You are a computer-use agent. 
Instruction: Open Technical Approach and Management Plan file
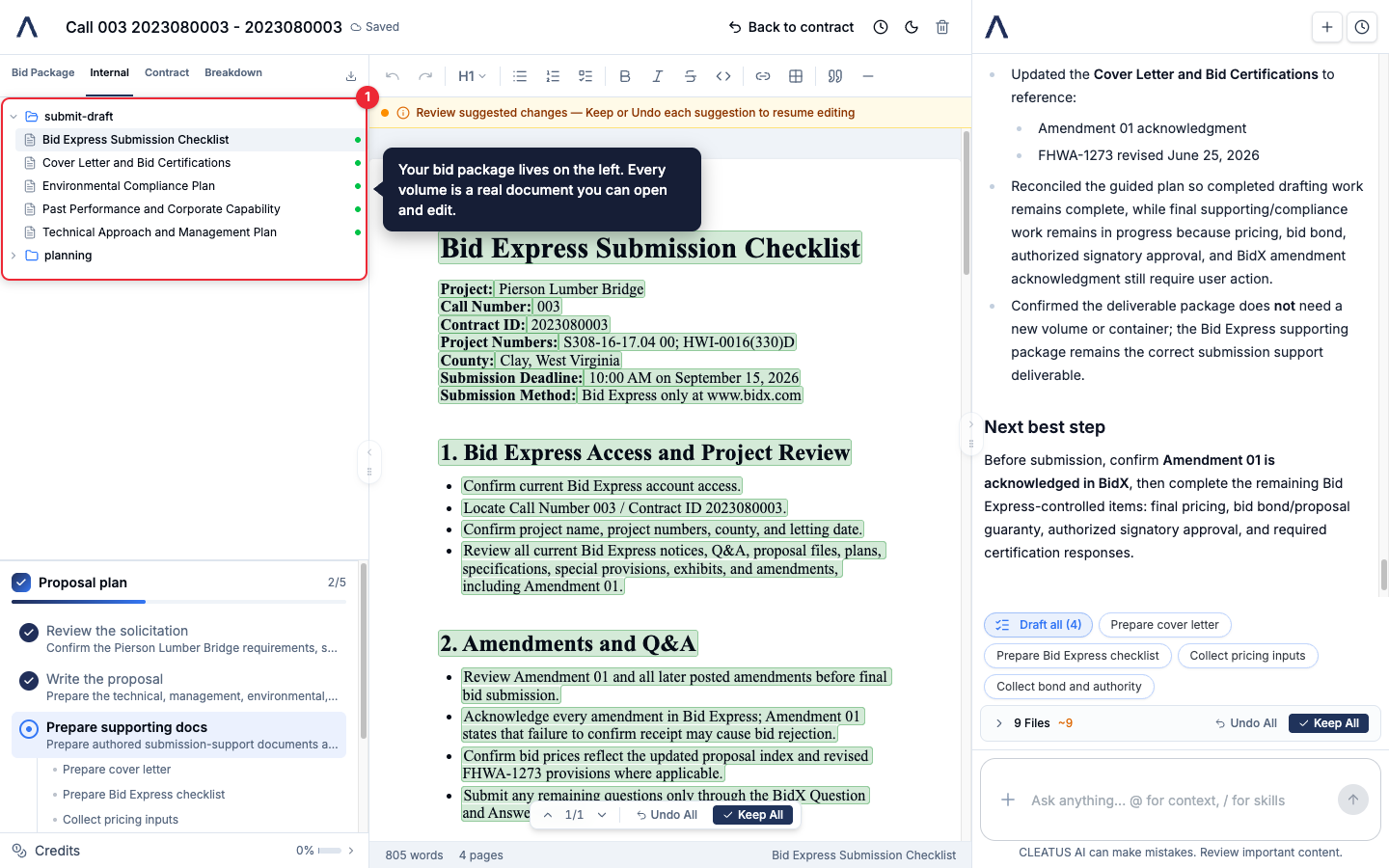189,232
